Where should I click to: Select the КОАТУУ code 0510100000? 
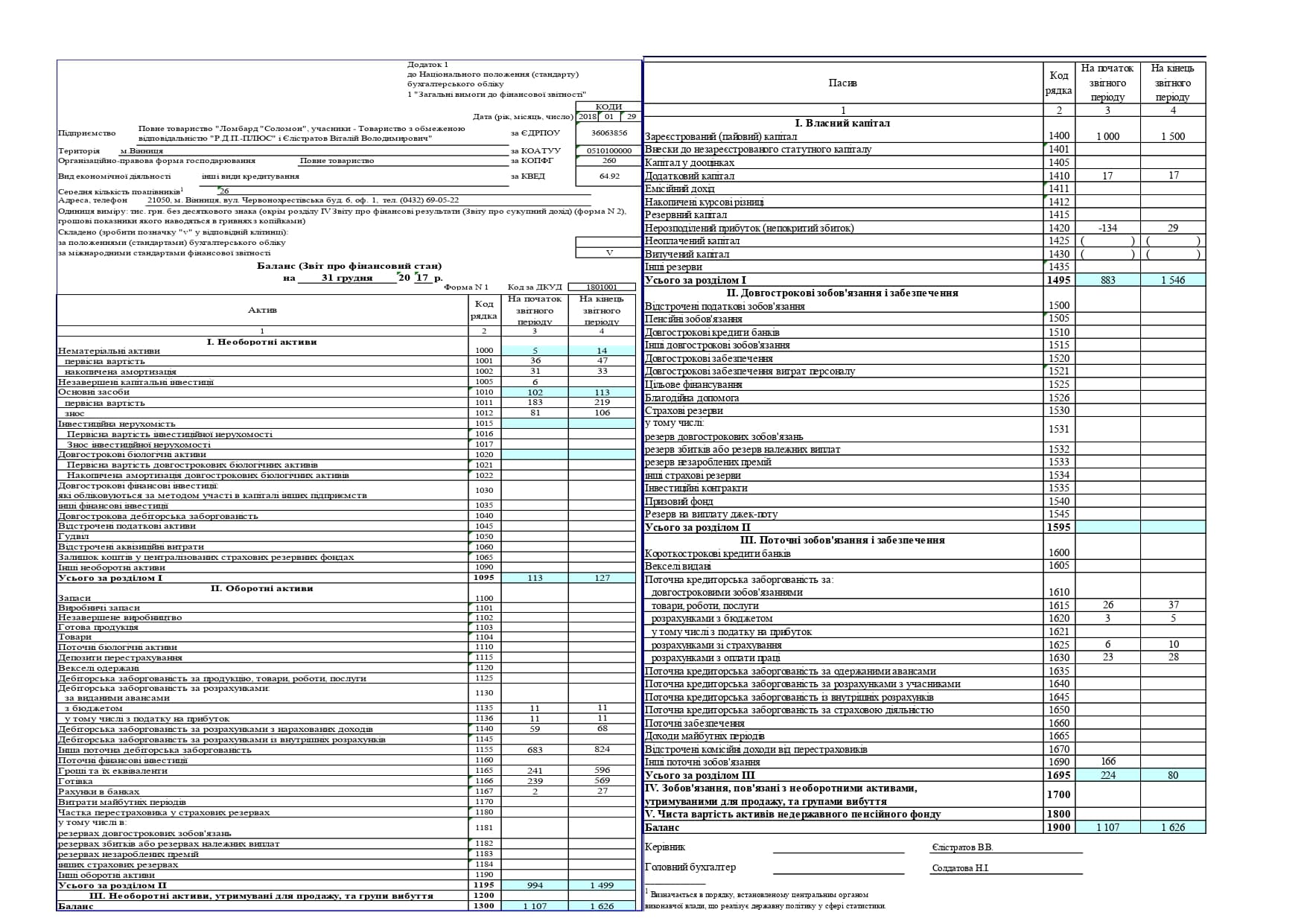[608, 150]
